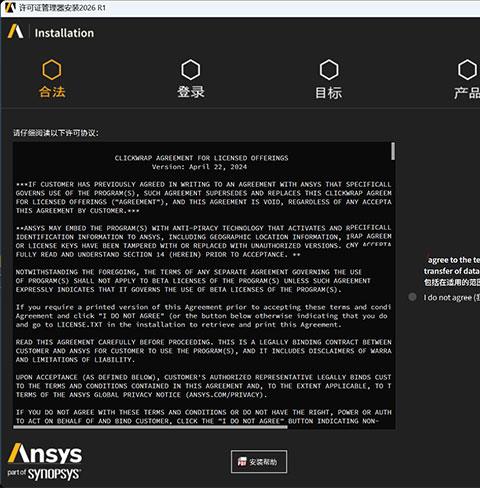Viewport: 480px width, 488px height.
Task: Click the 登录 step hexagon icon
Action: pos(191,70)
